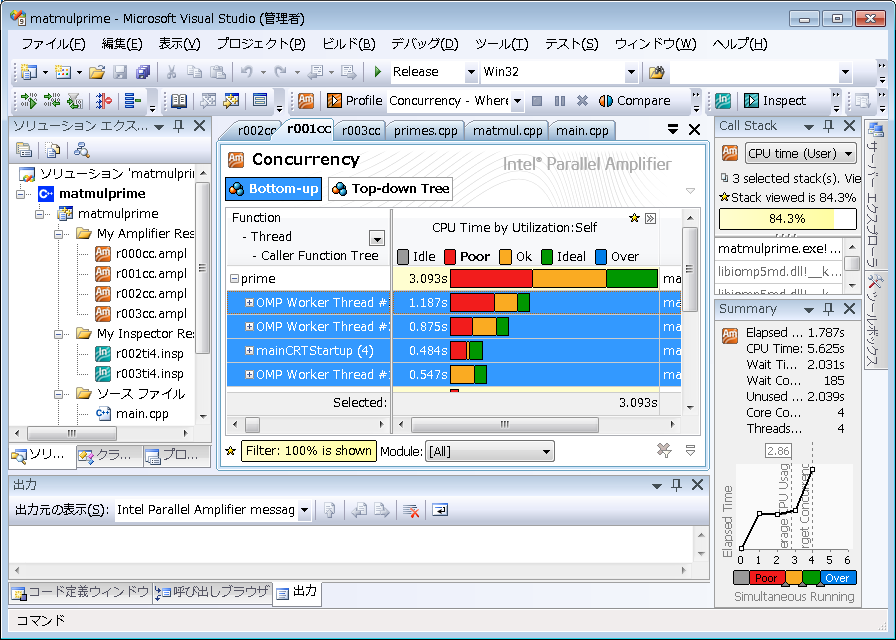The width and height of the screenshot is (896, 640).
Task: Click the Intel Parallel Inspector toolbar icon
Action: coord(723,101)
